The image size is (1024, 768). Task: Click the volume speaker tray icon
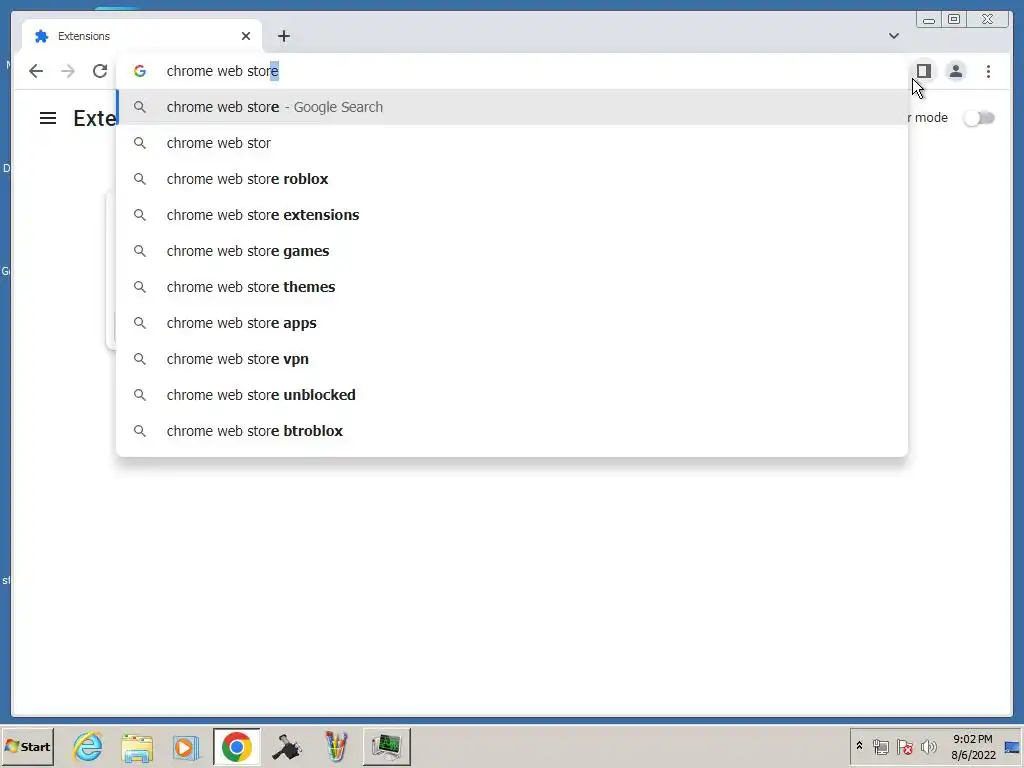pos(928,746)
